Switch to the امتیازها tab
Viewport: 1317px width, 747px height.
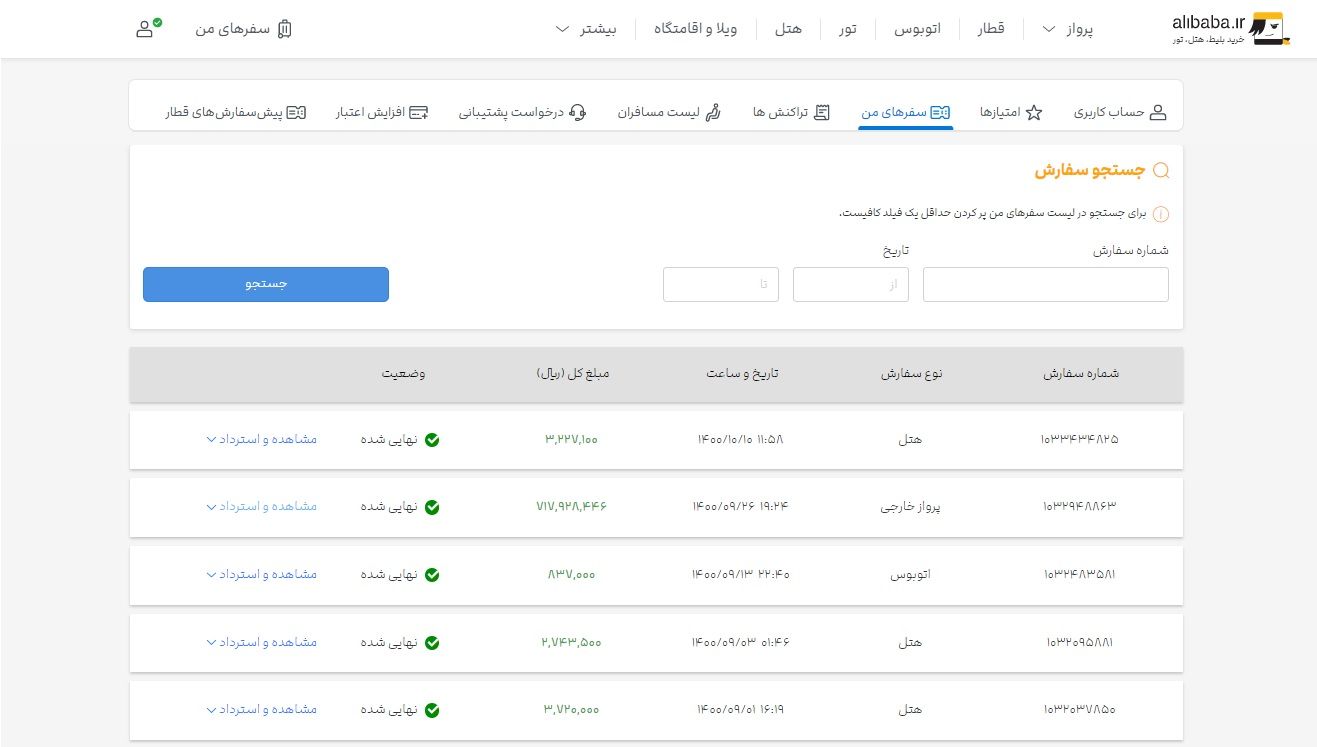coord(1011,113)
